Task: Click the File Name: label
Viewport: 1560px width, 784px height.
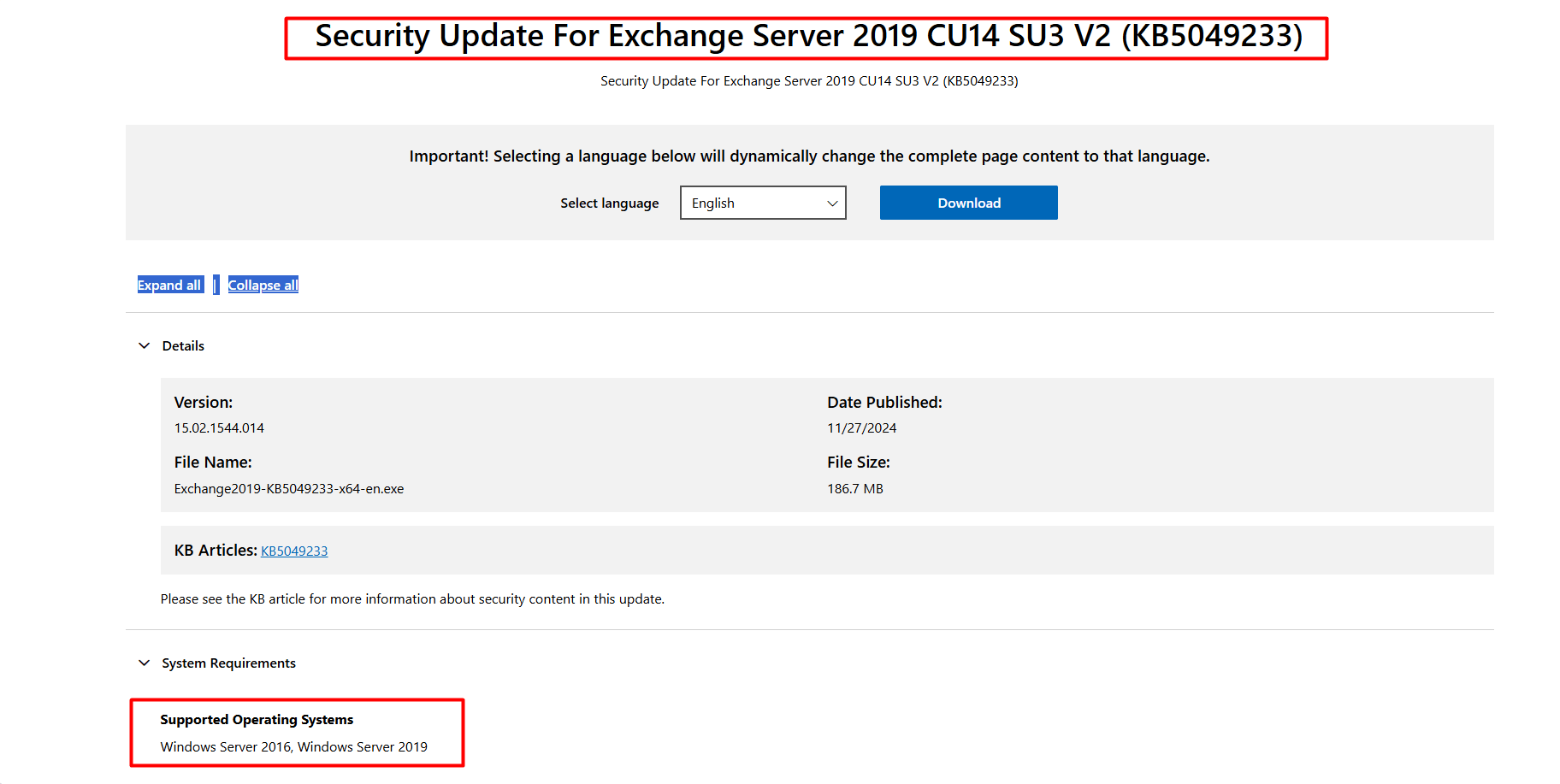Action: click(213, 462)
